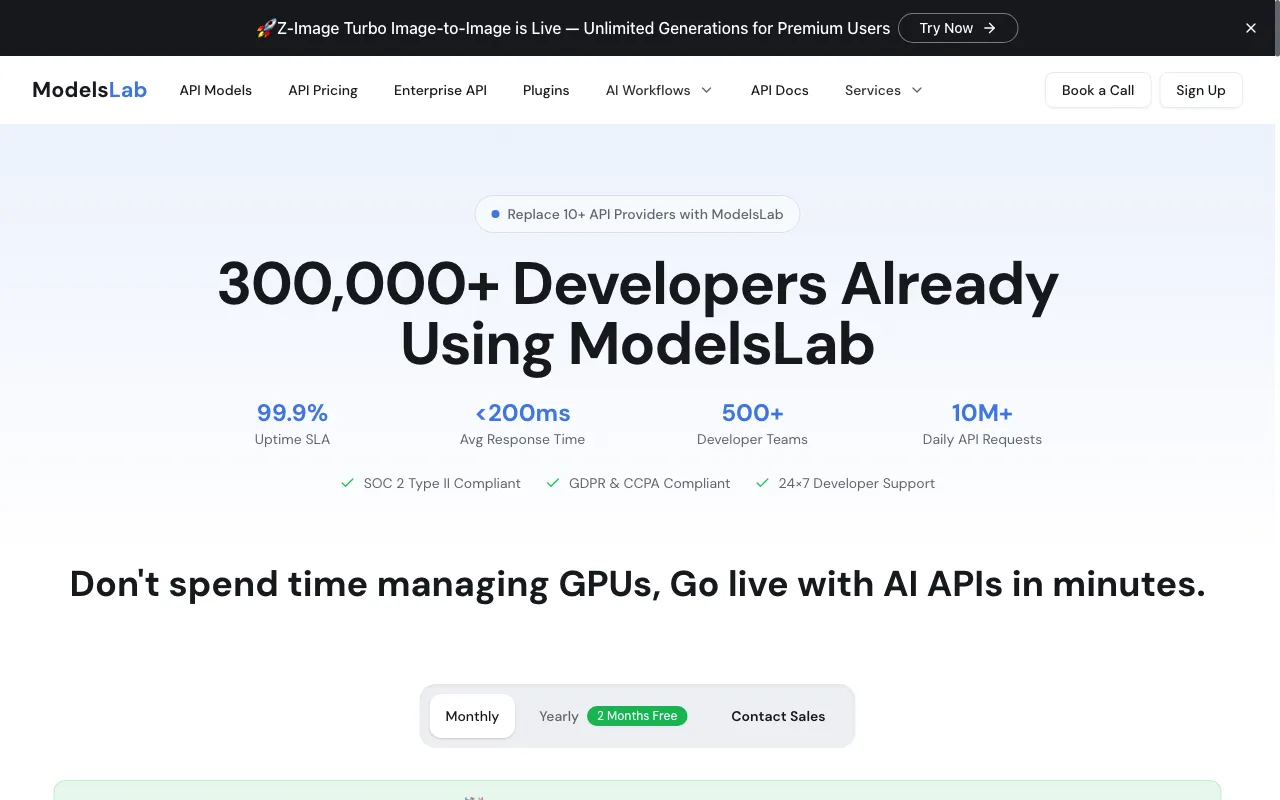Open API Models in the navigation
1280x800 pixels.
tap(216, 90)
